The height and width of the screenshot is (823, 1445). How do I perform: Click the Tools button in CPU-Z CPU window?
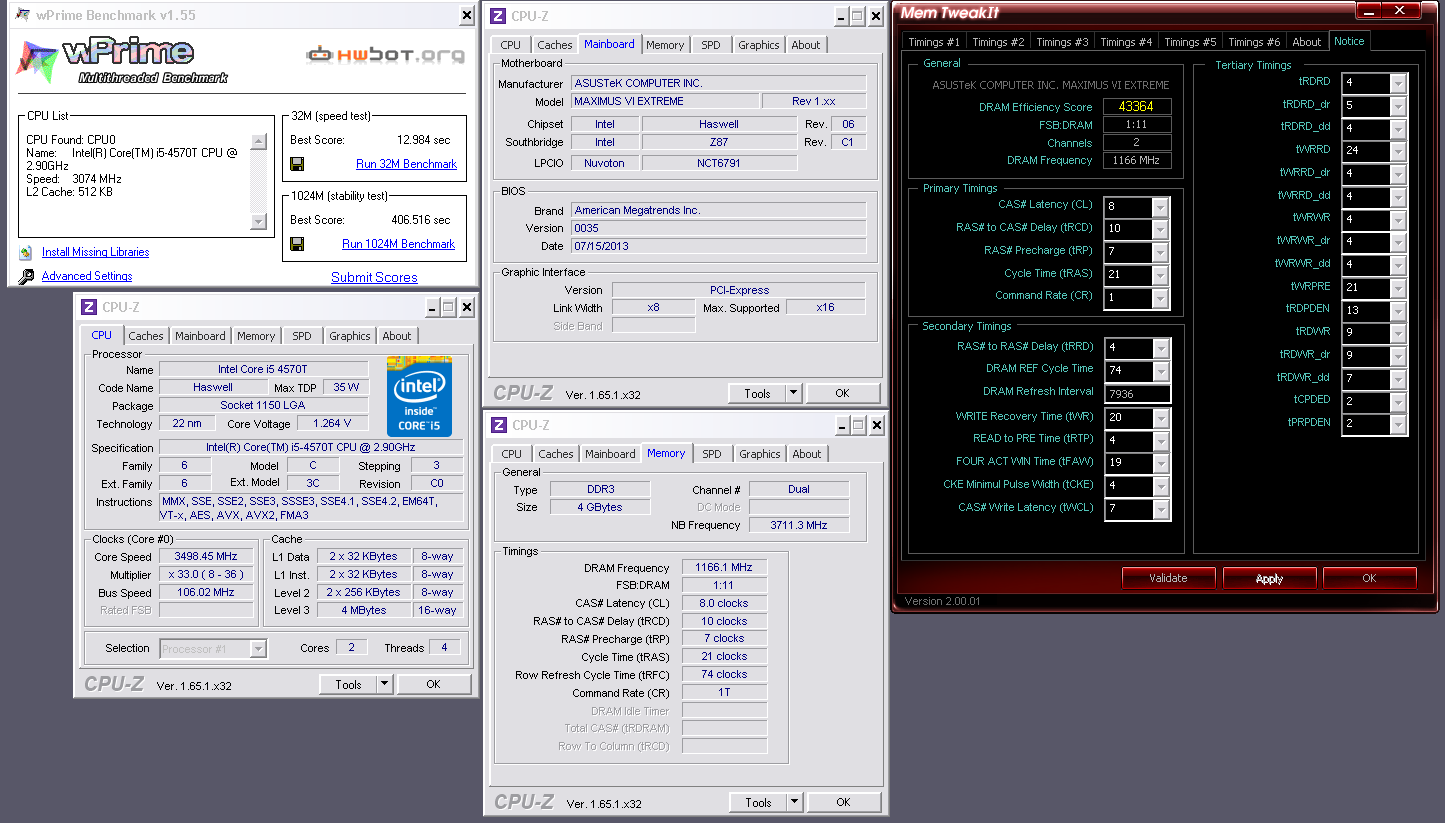coord(348,685)
